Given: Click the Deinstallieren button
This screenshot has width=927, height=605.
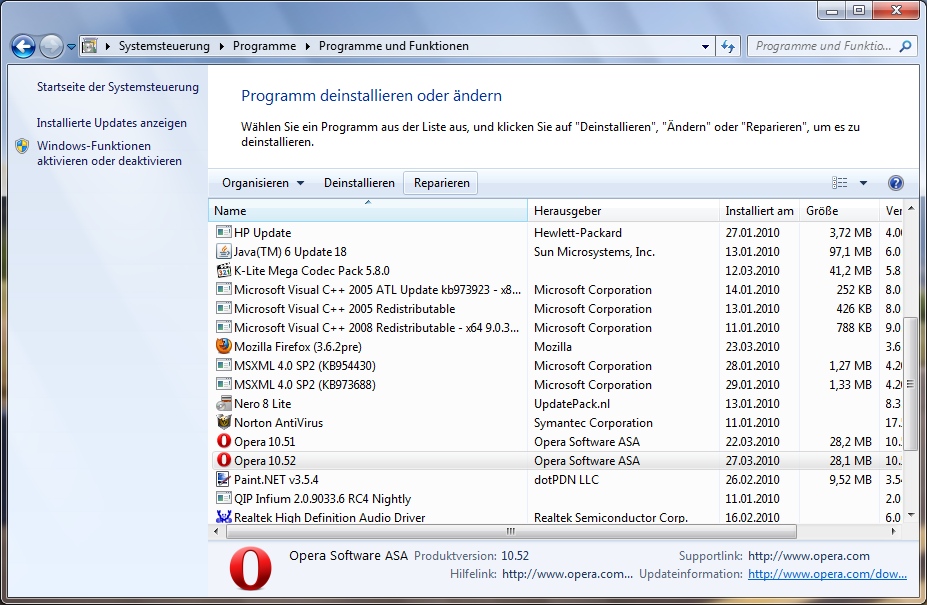Looking at the screenshot, I should click(359, 183).
